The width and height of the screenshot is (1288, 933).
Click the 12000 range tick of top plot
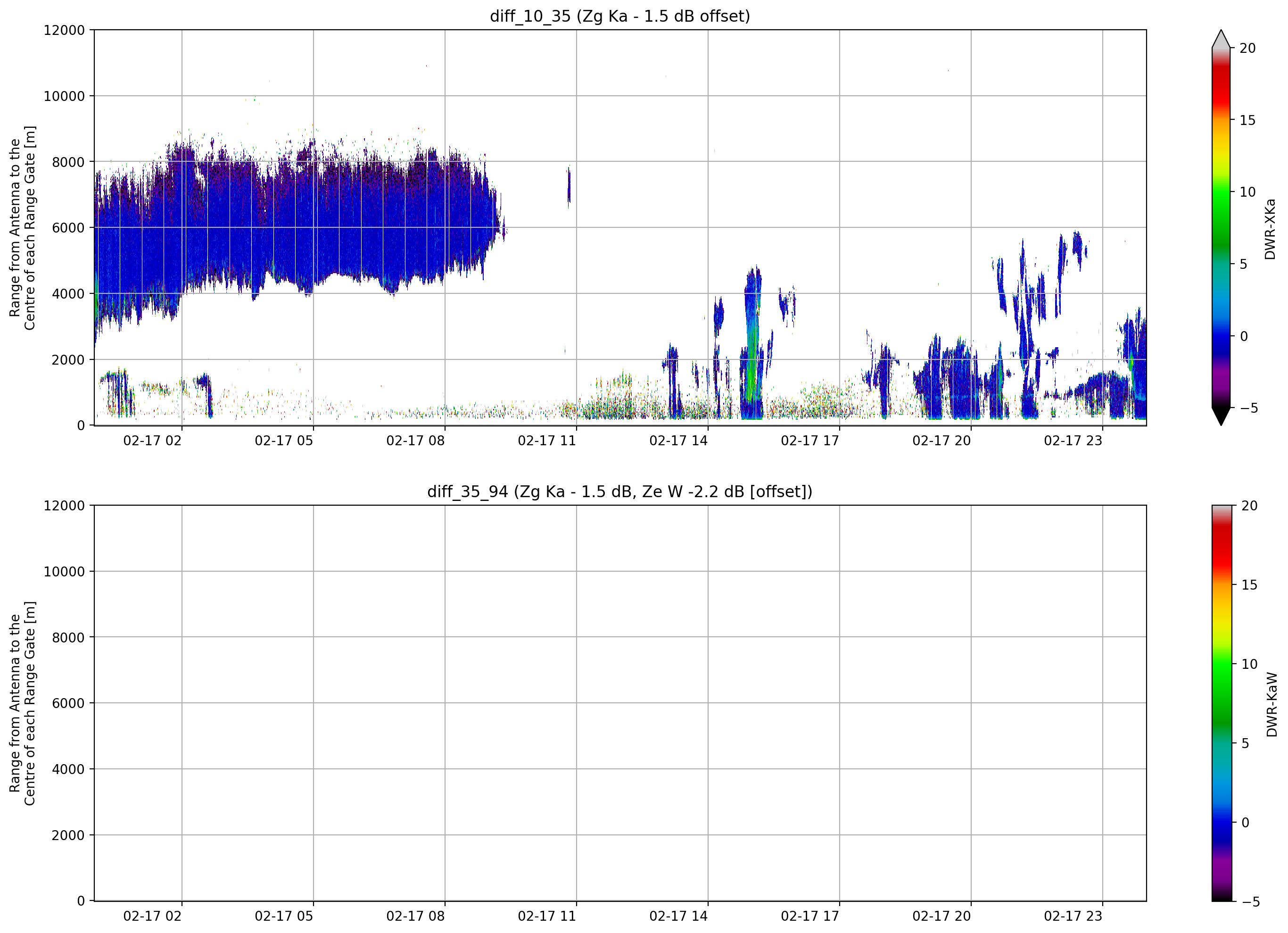[x=64, y=30]
